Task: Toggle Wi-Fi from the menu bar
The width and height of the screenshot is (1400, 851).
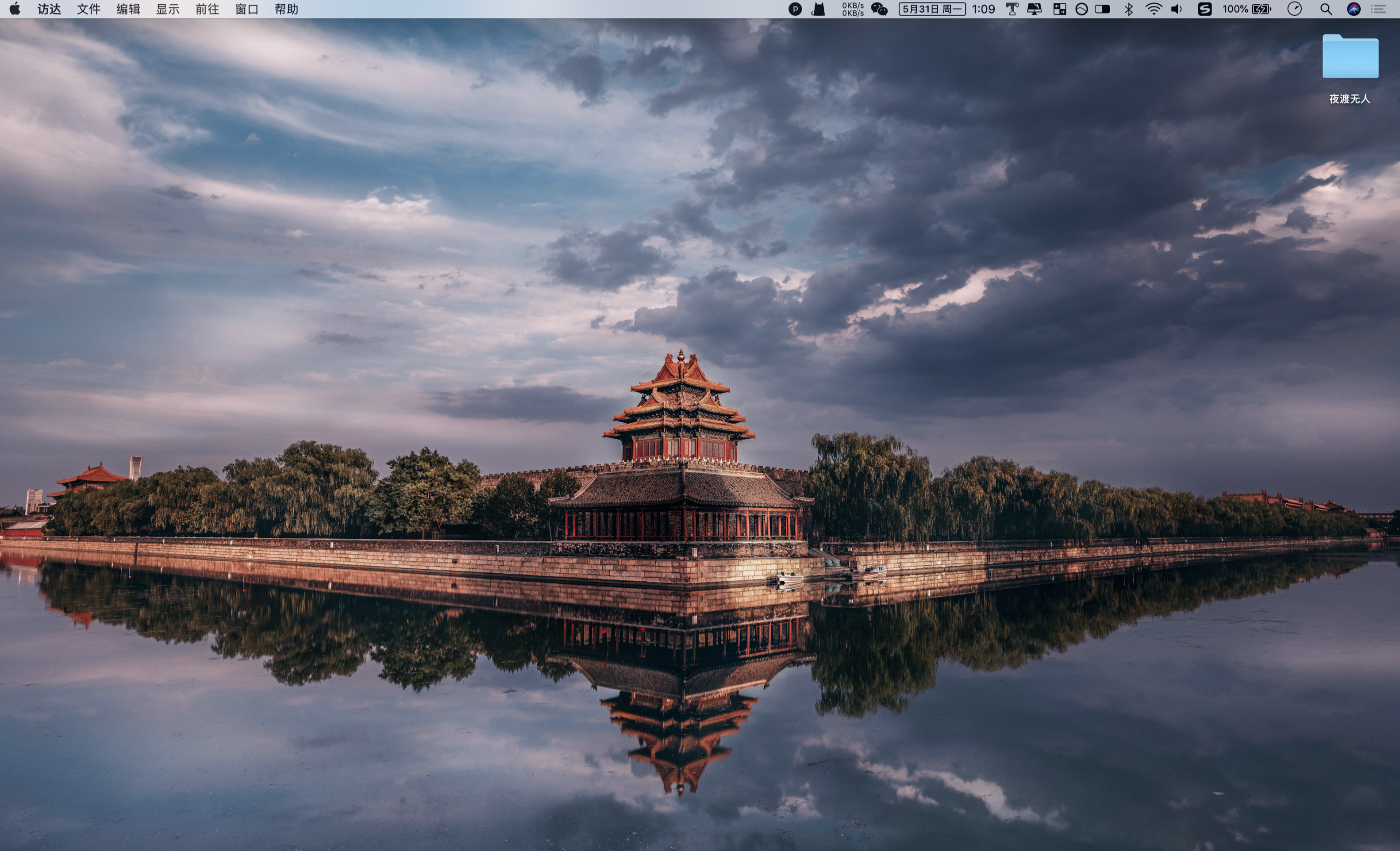Action: (x=1154, y=9)
